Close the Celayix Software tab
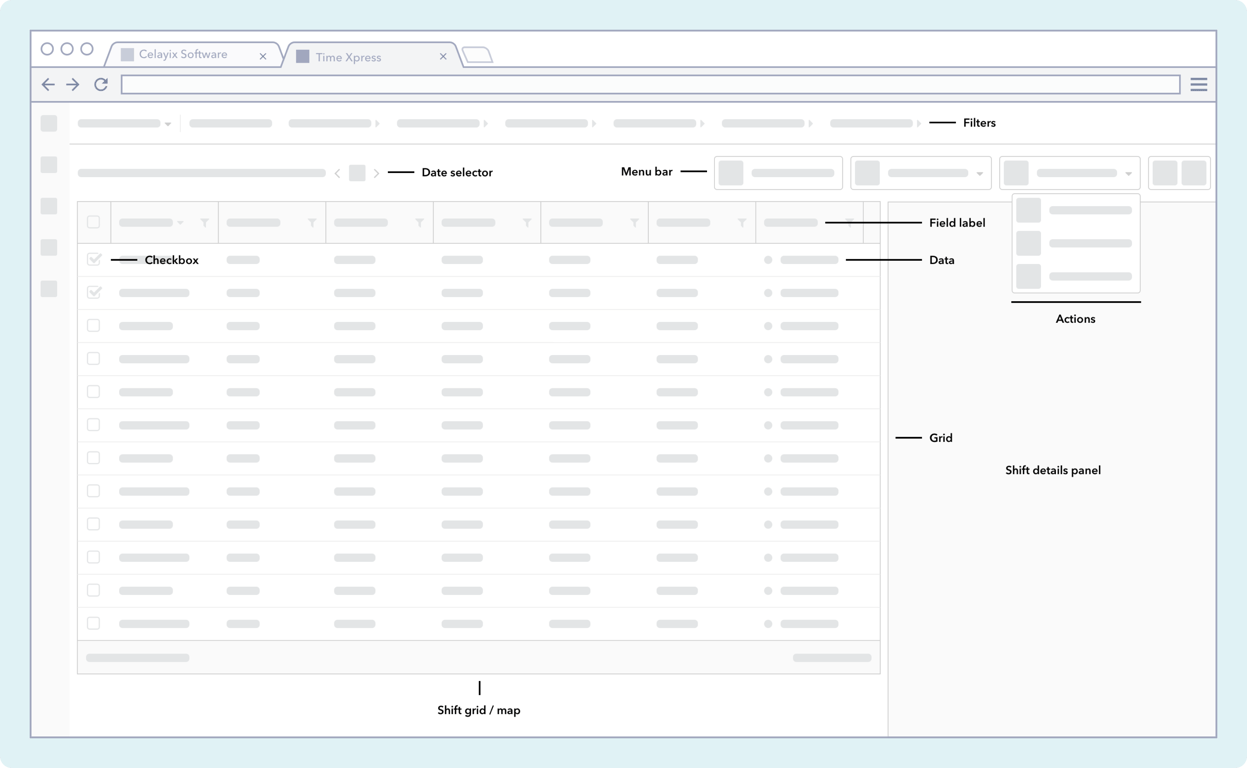The width and height of the screenshot is (1247, 768). pyautogui.click(x=263, y=57)
